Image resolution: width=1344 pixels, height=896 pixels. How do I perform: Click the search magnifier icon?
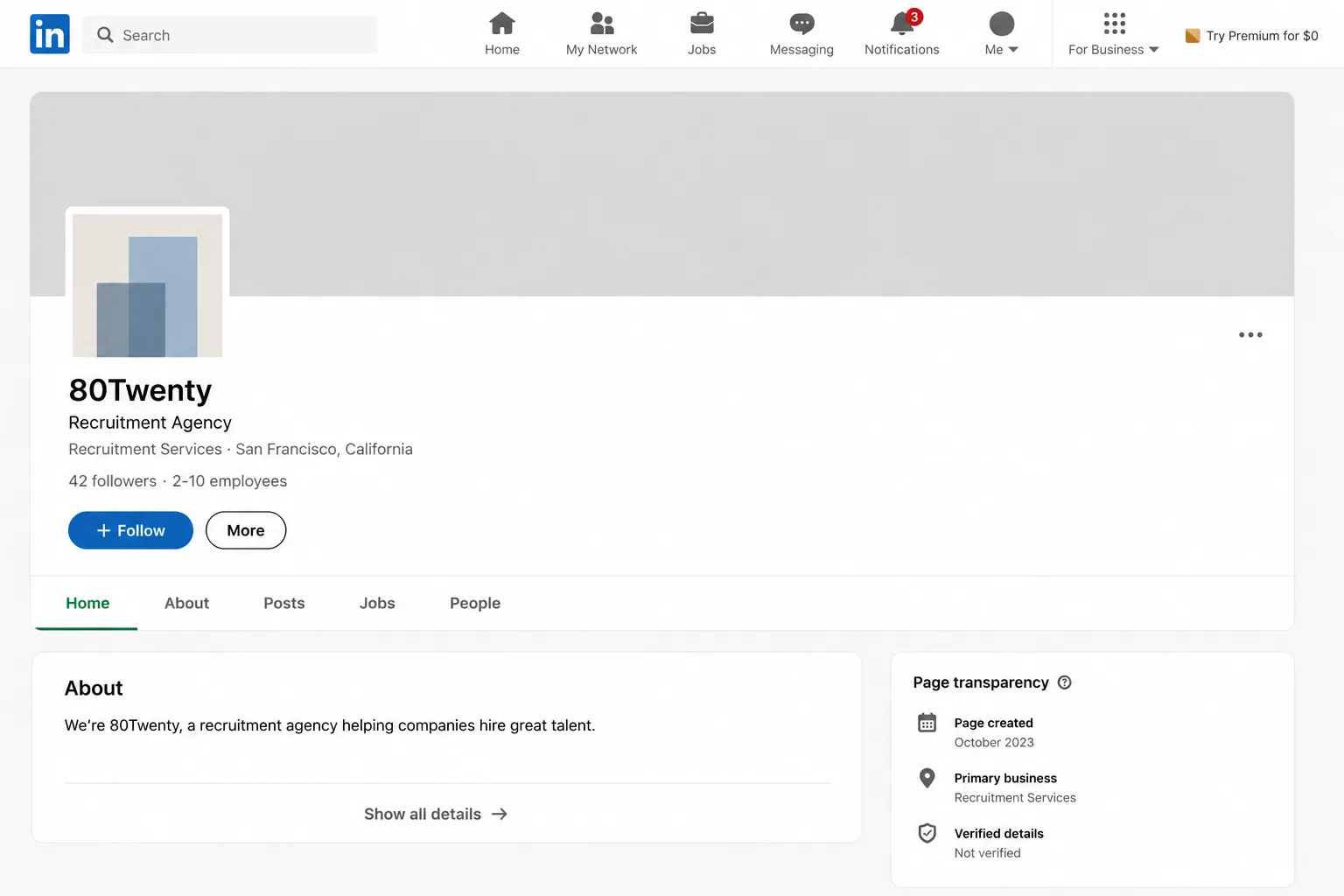tap(105, 35)
